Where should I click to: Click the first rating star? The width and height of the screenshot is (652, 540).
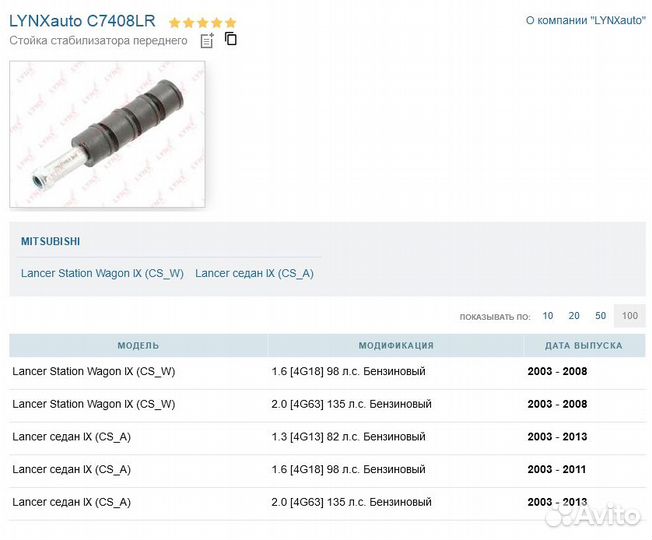175,22
